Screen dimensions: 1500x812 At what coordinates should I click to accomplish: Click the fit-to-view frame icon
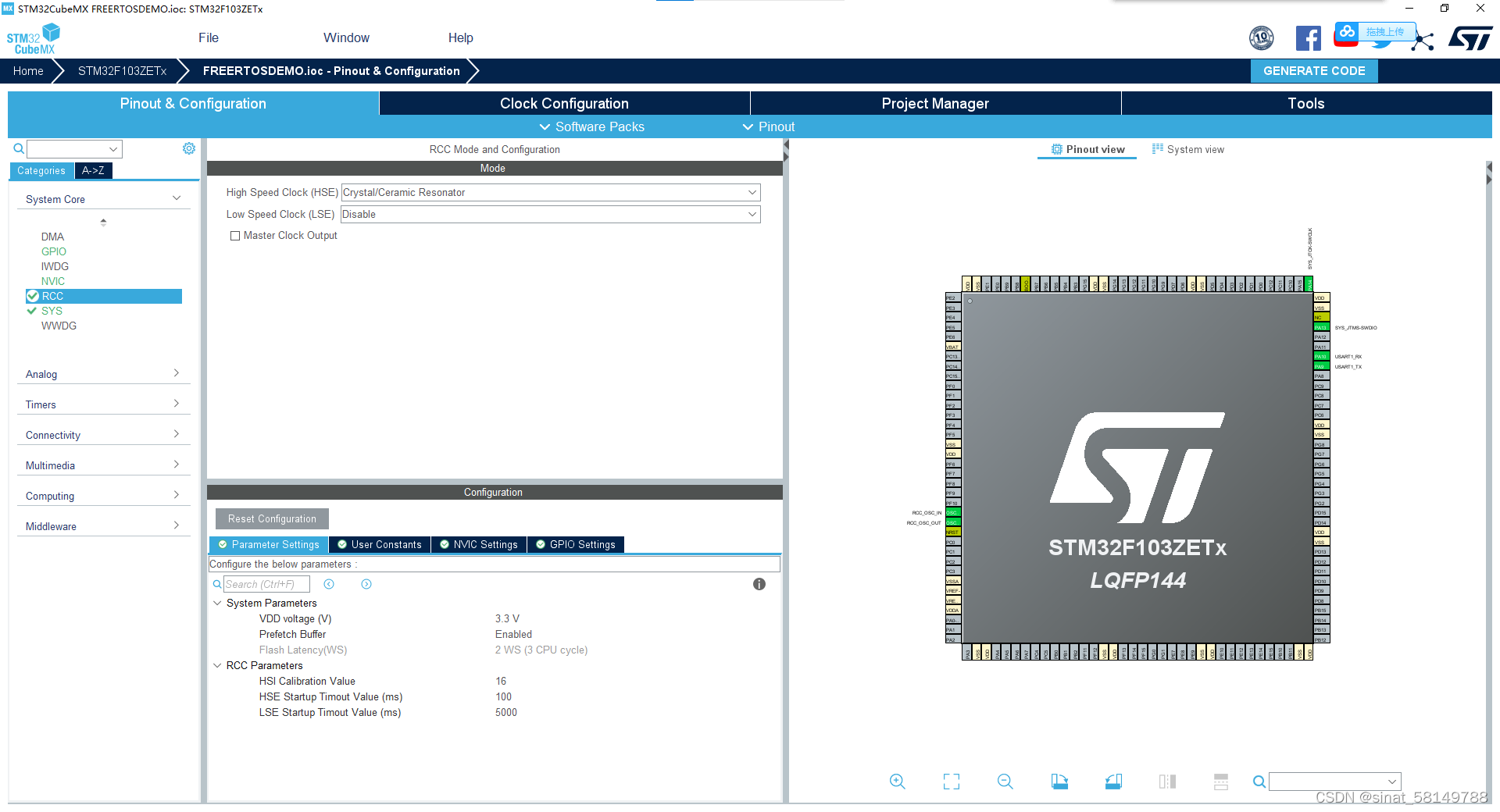952,782
